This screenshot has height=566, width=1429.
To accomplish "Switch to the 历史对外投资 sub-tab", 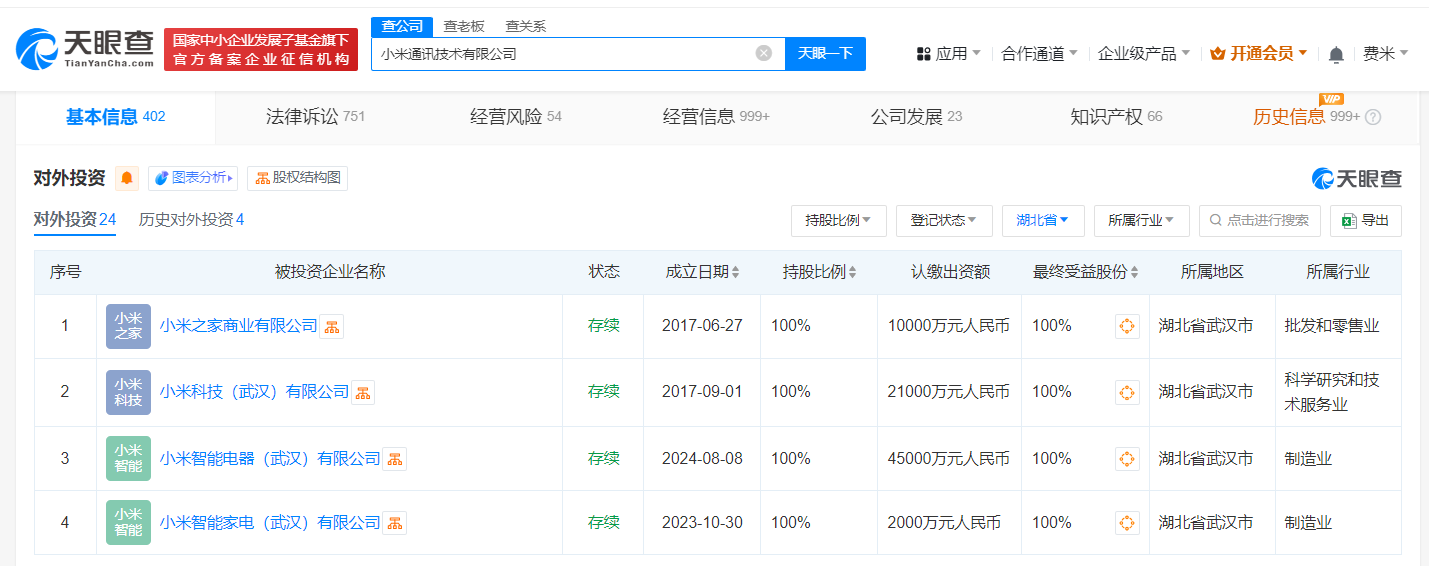I will (191, 220).
